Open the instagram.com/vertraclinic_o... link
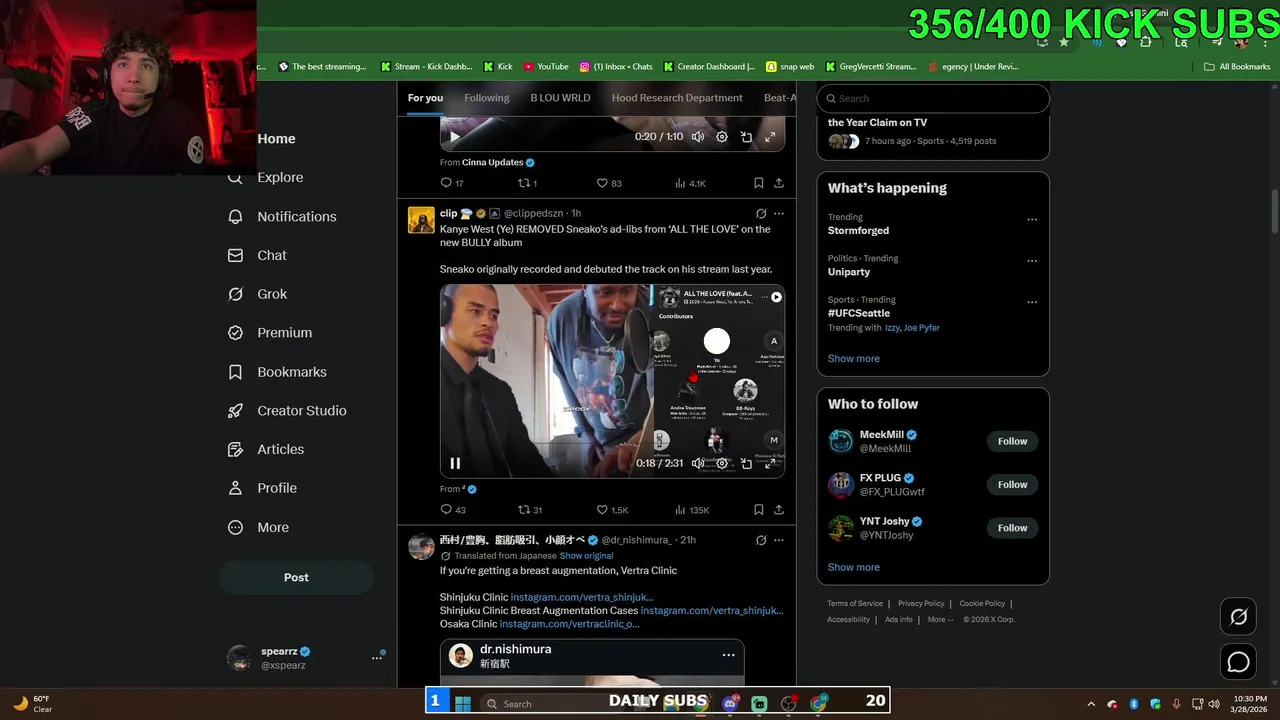Viewport: 1280px width, 720px height. click(x=569, y=624)
